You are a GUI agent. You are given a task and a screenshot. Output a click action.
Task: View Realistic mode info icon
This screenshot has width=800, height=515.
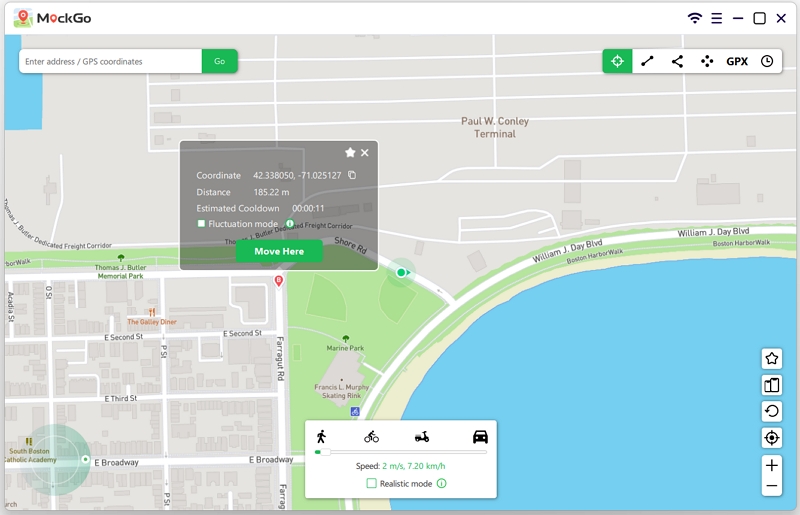[x=442, y=483]
